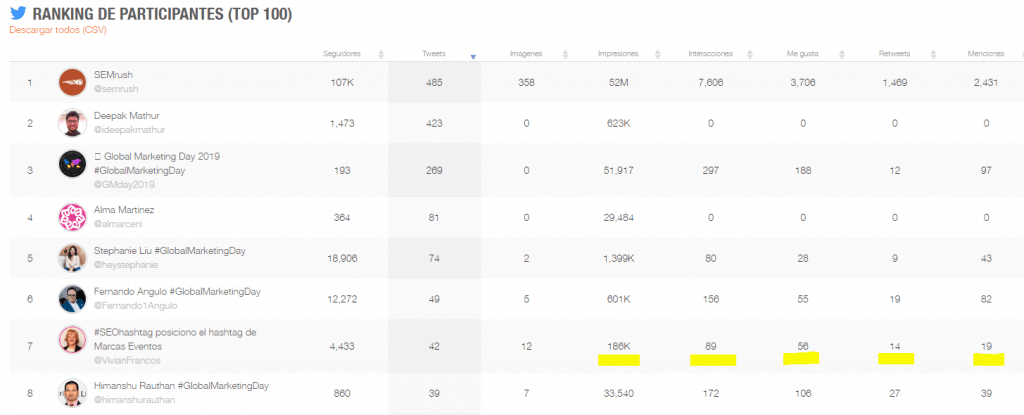Image resolution: width=1024 pixels, height=415 pixels.
Task: Open Deepak Mathur's profile picture
Action: point(72,123)
